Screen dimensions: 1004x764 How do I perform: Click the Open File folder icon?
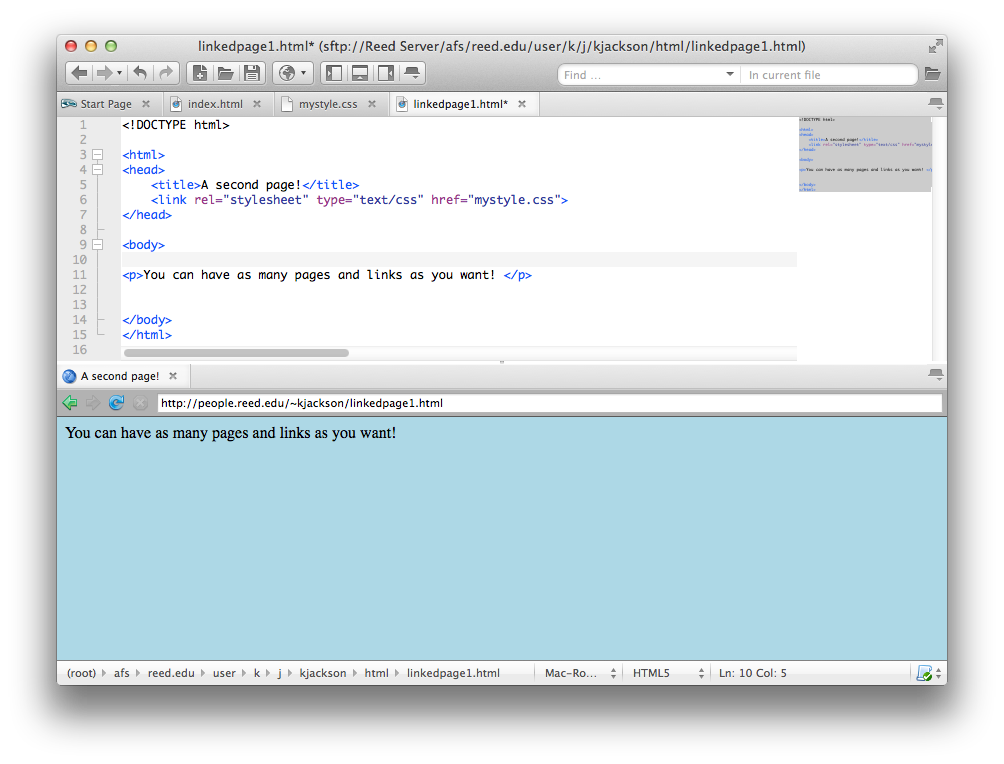[x=225, y=73]
